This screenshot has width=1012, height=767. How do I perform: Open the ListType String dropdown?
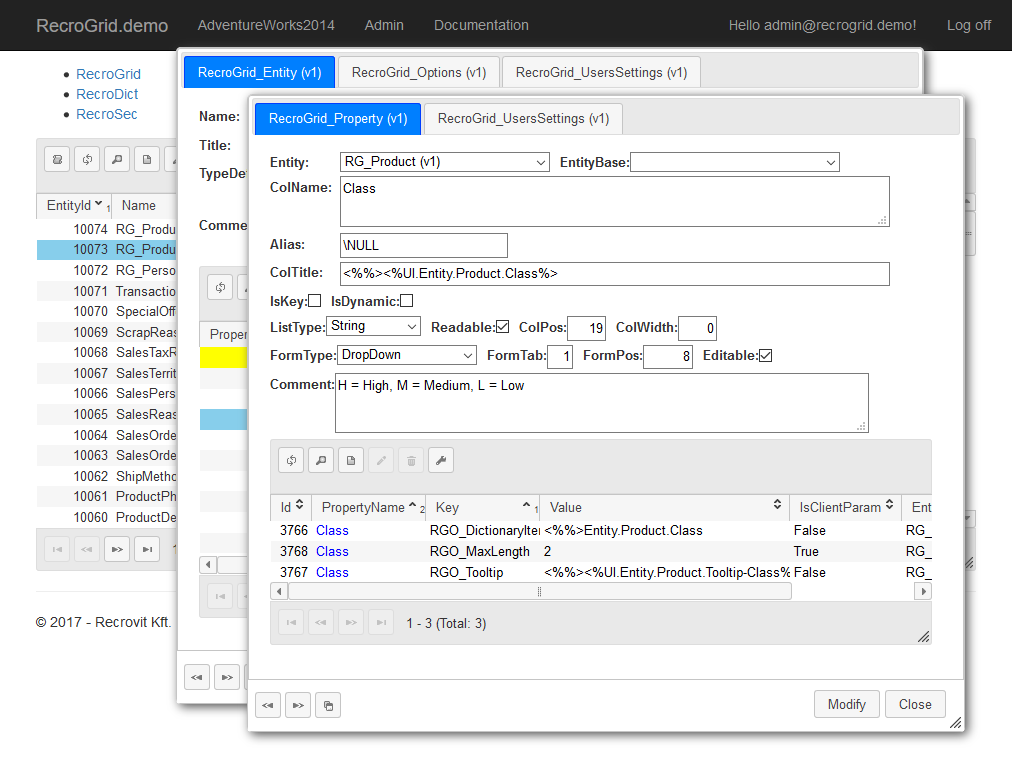(374, 326)
